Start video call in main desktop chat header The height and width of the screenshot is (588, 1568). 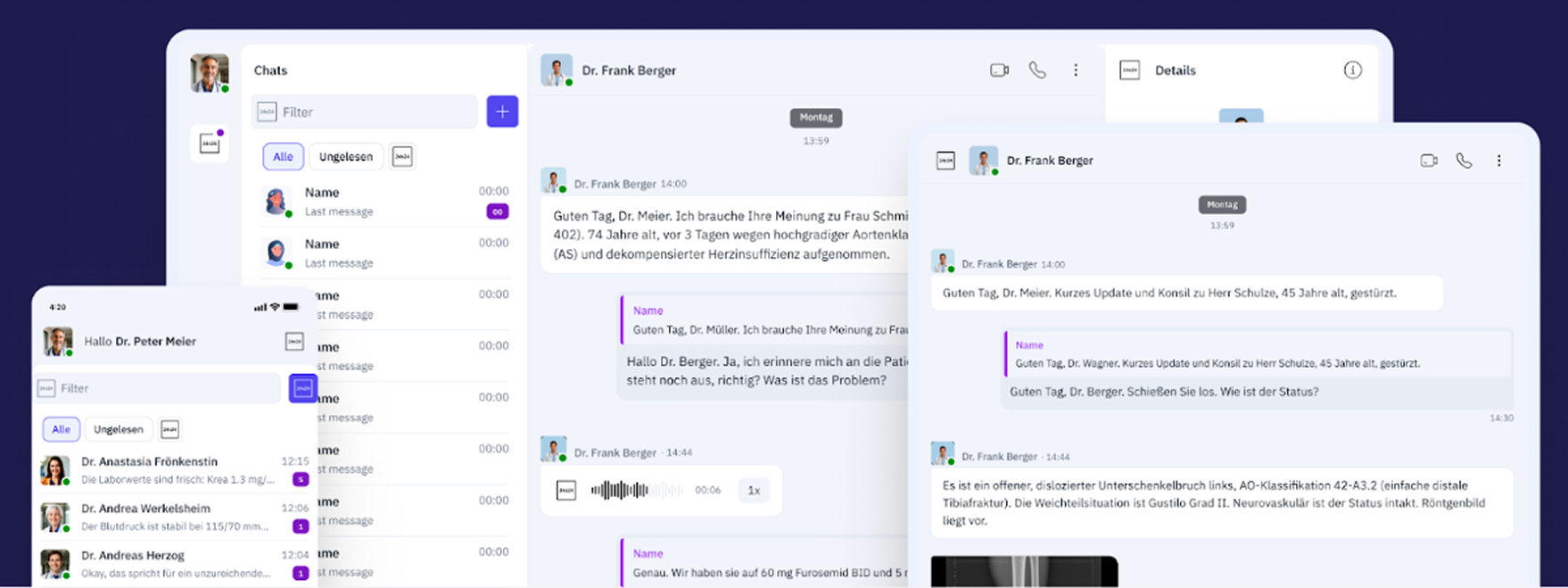tap(999, 70)
